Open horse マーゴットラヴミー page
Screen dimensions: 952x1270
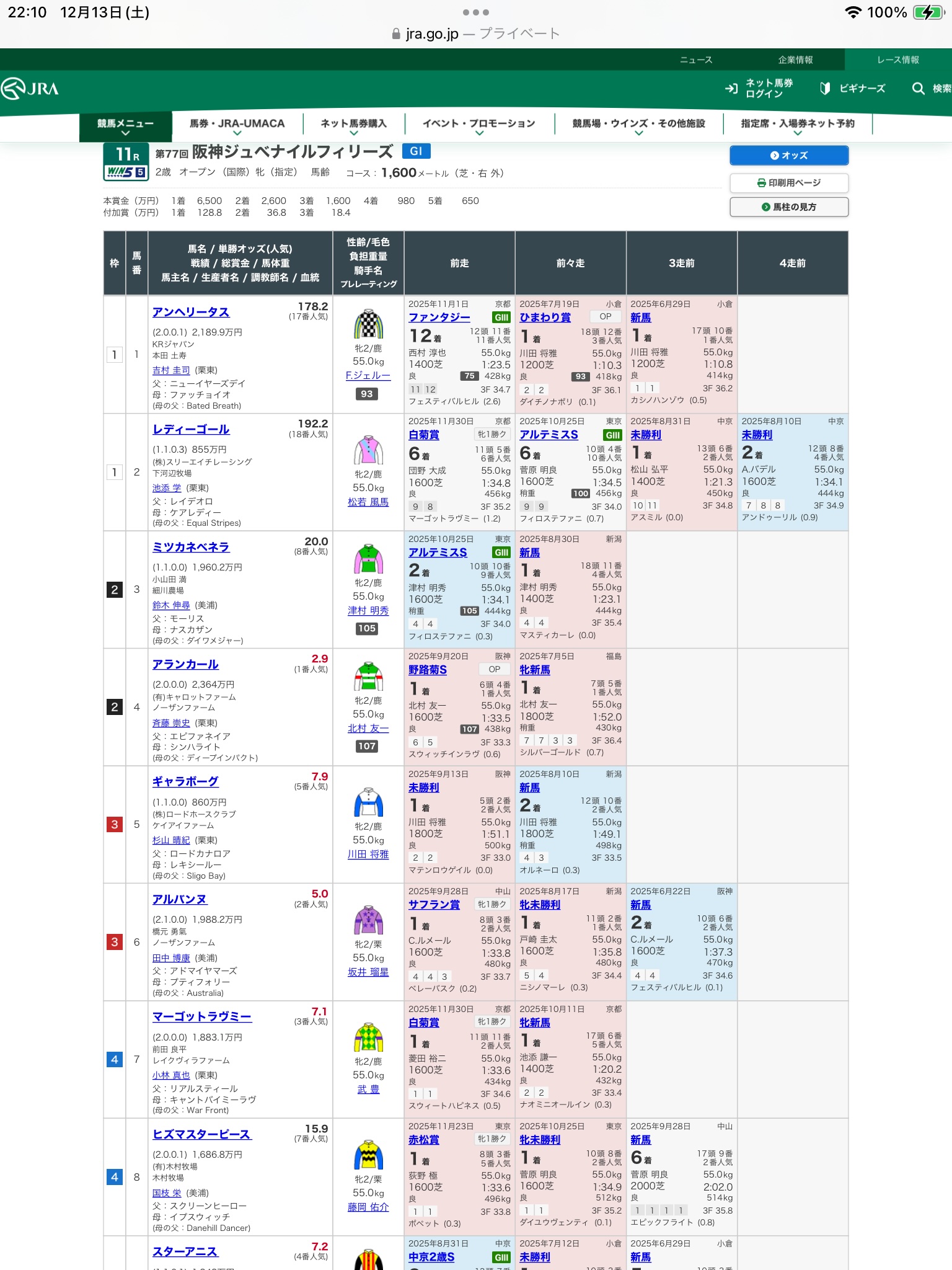click(202, 1017)
